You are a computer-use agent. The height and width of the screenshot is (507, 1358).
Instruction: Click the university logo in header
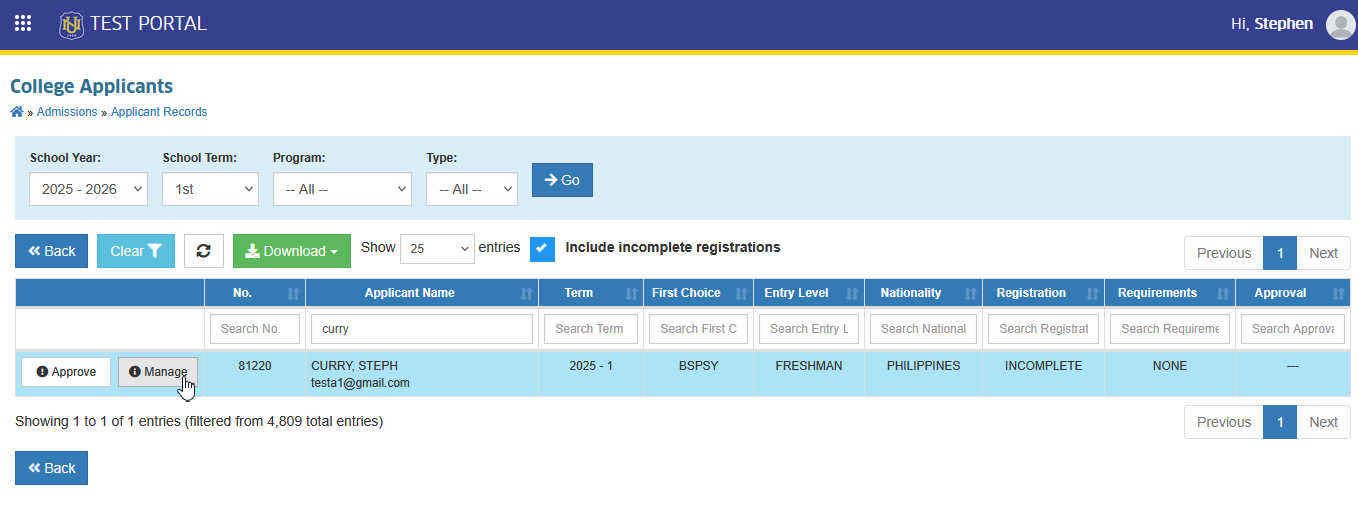[71, 24]
